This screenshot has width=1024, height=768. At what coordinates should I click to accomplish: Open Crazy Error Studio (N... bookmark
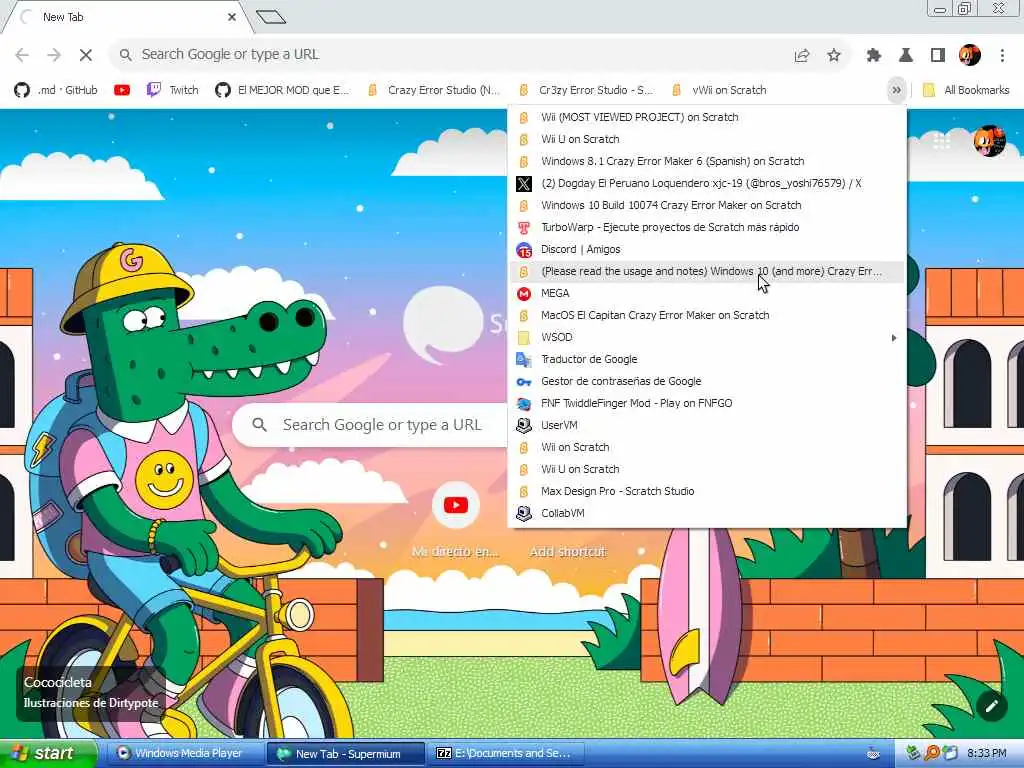point(434,90)
